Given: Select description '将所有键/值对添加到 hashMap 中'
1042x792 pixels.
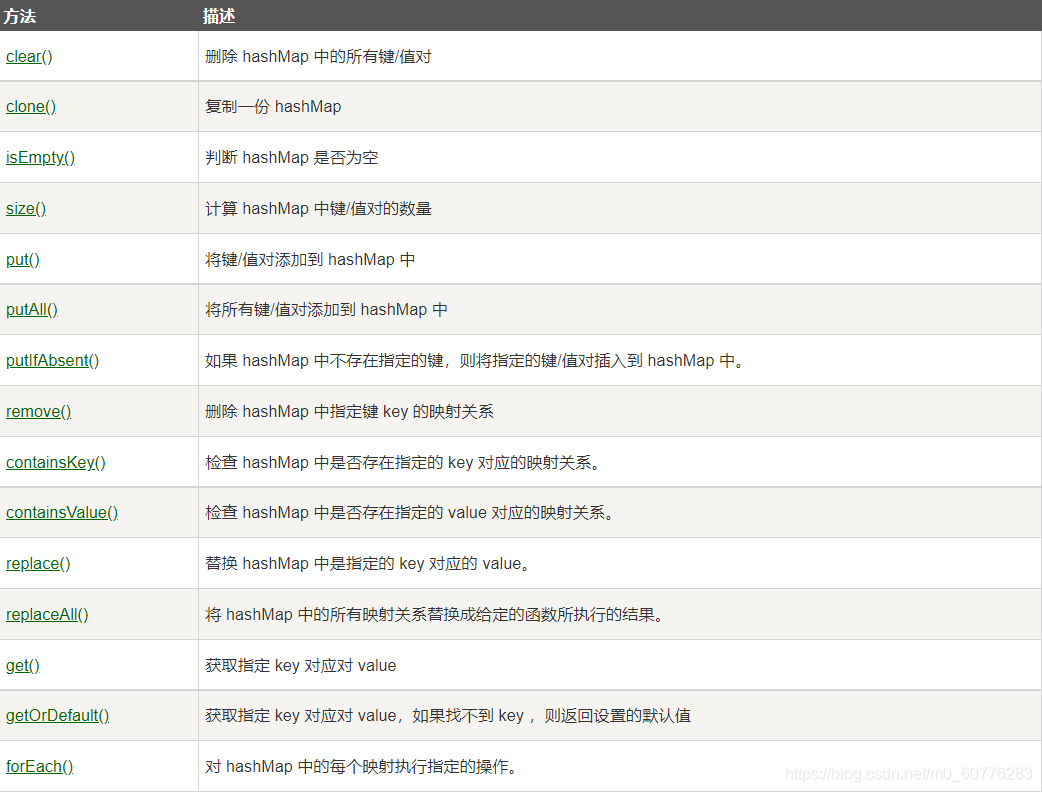Looking at the screenshot, I should pyautogui.click(x=326, y=310).
